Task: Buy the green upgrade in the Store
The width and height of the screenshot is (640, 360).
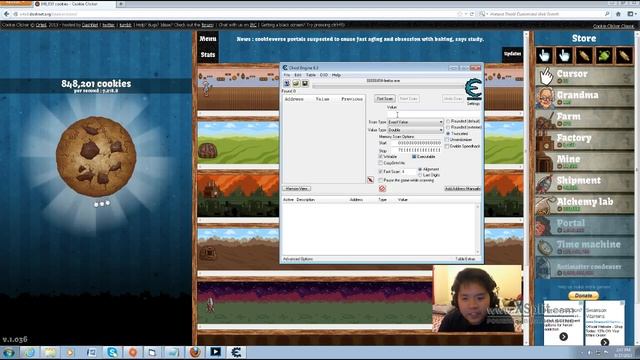Action: [604, 56]
